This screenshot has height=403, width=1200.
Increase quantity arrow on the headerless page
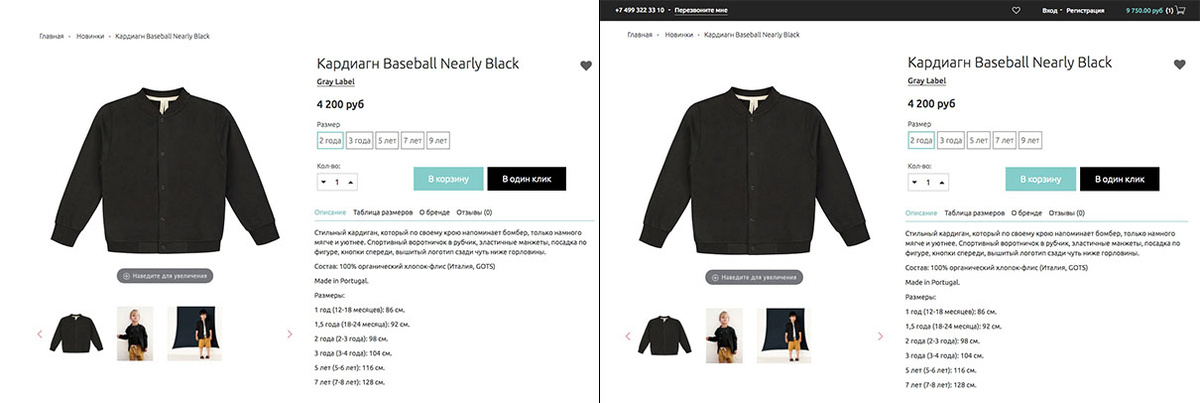pos(351,183)
